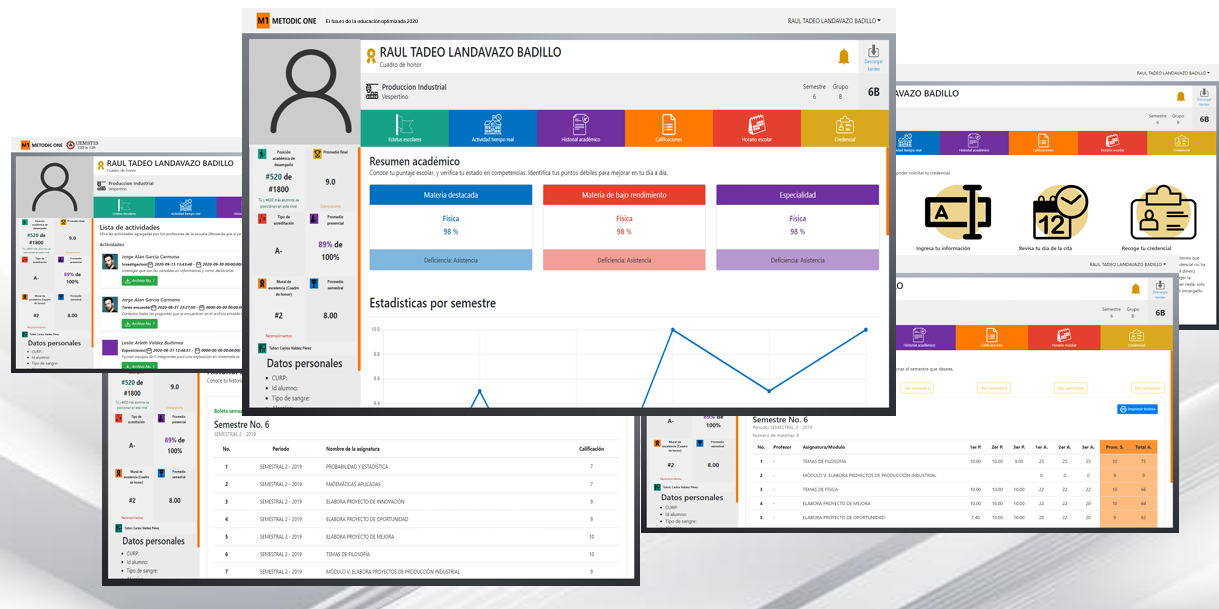This screenshot has width=1219, height=609.
Task: Click the Recoge tu credencial badge icon
Action: click(x=1163, y=214)
